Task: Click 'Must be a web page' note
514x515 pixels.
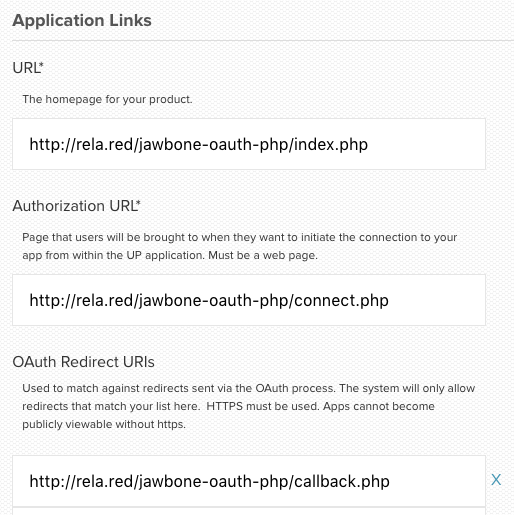Action: (263, 255)
